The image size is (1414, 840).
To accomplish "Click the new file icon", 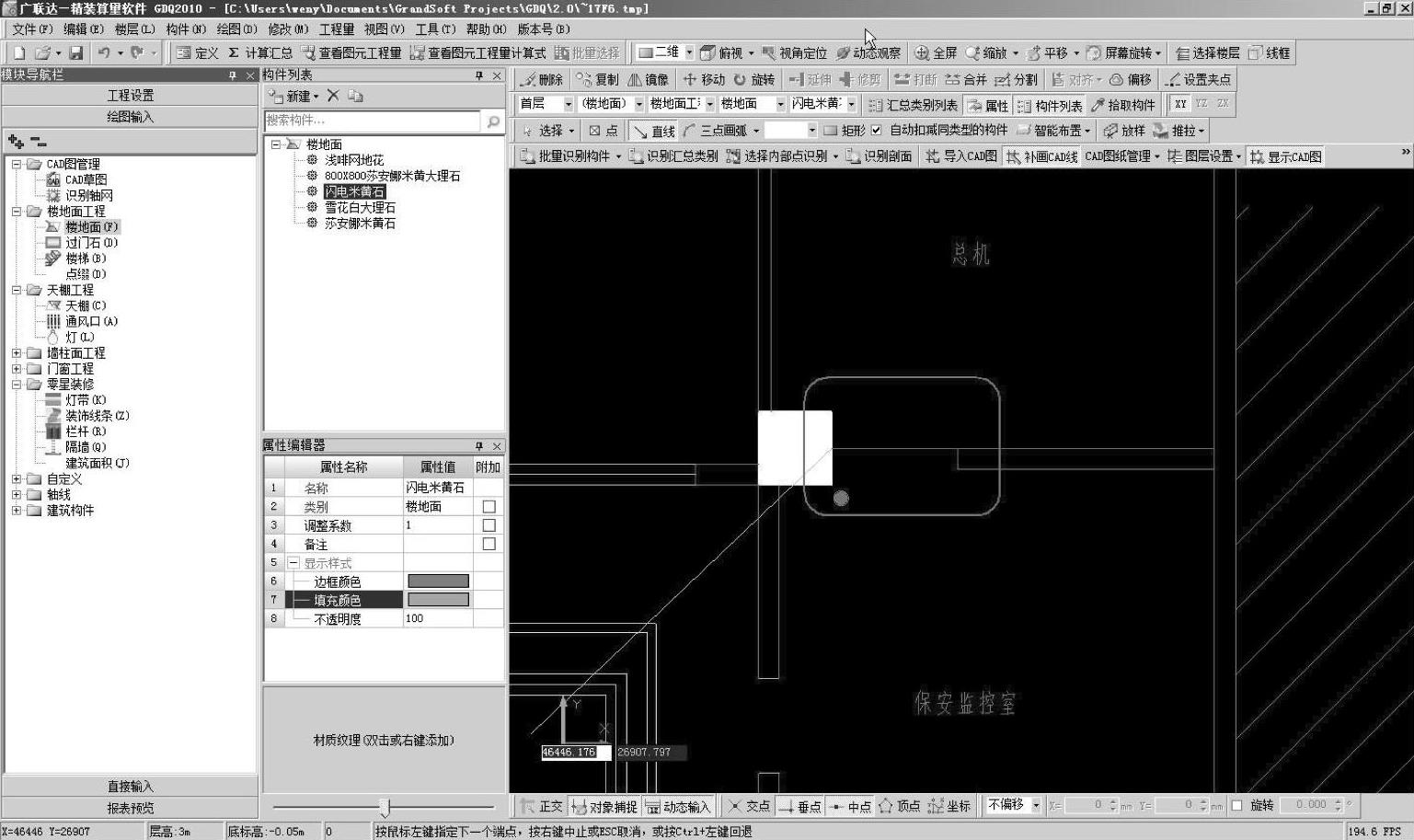I will point(19,53).
